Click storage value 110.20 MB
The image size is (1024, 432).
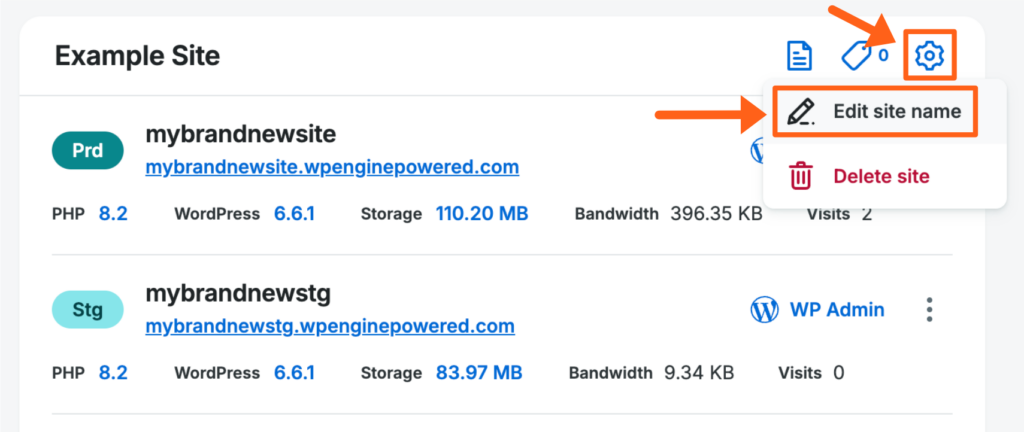pos(482,213)
